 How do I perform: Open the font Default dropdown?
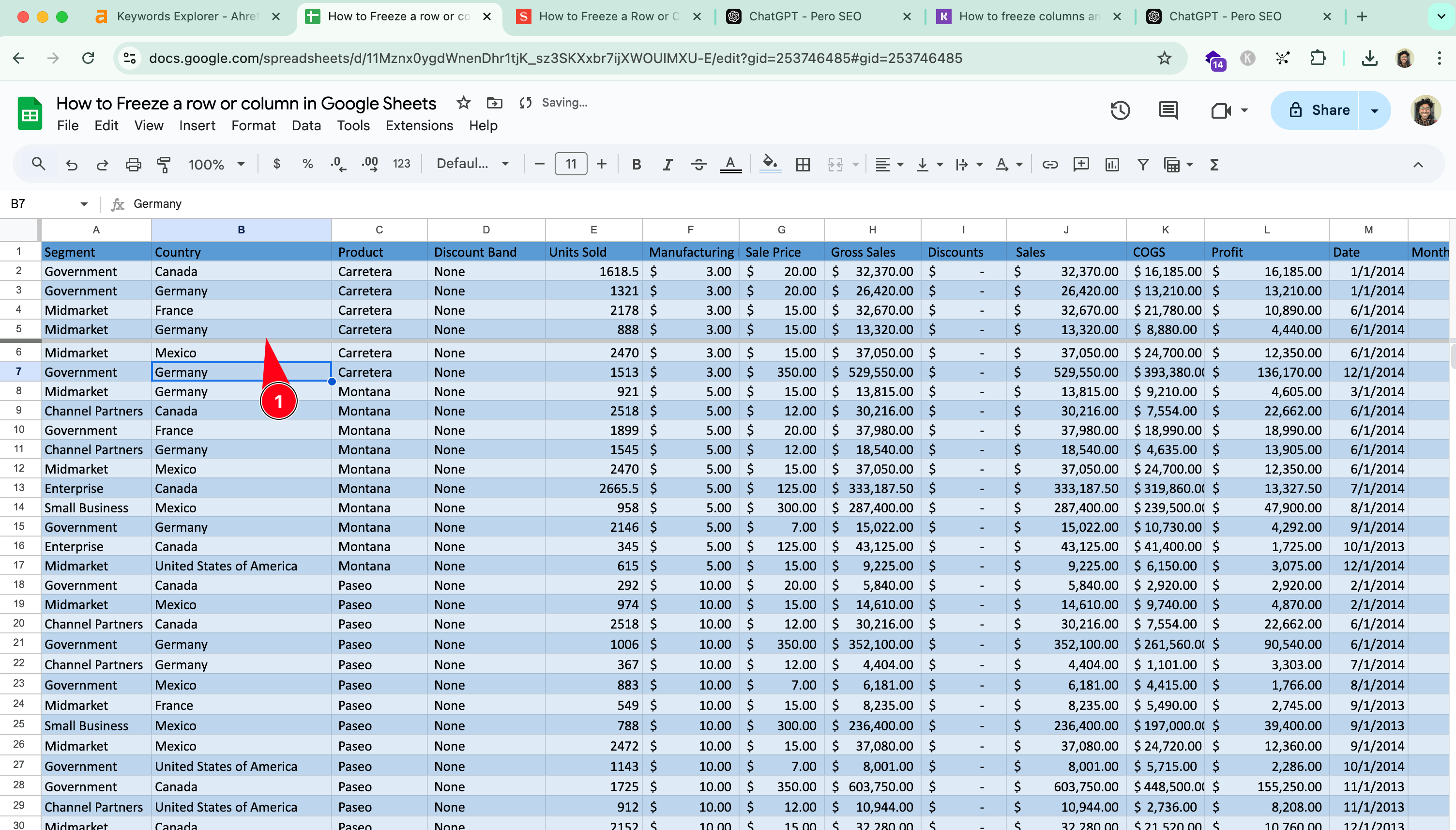tap(472, 164)
